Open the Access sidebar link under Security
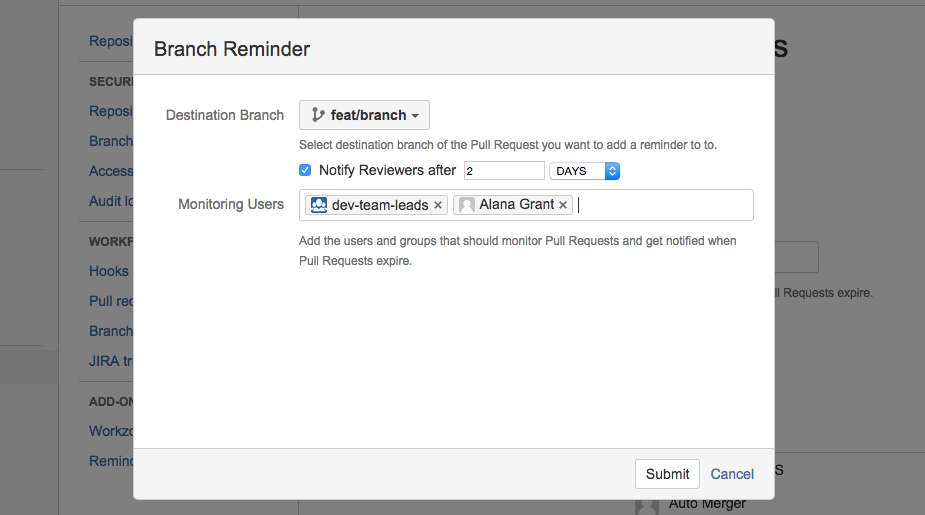The height and width of the screenshot is (515, 925). coord(111,171)
